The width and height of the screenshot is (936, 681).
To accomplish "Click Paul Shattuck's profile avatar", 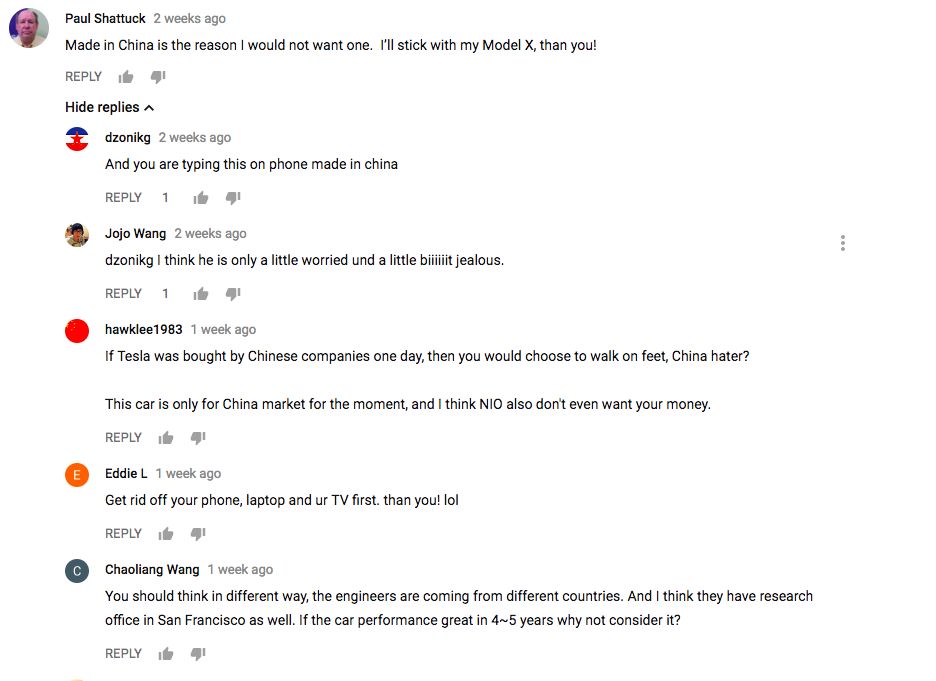I will 29,29.
